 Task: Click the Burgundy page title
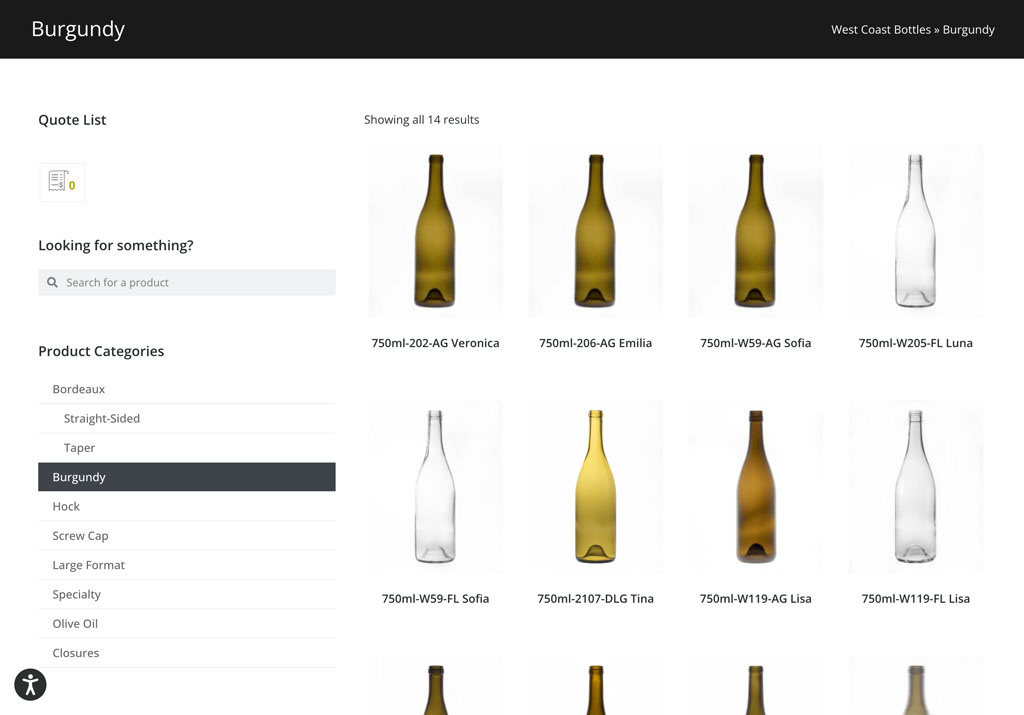coord(78,29)
